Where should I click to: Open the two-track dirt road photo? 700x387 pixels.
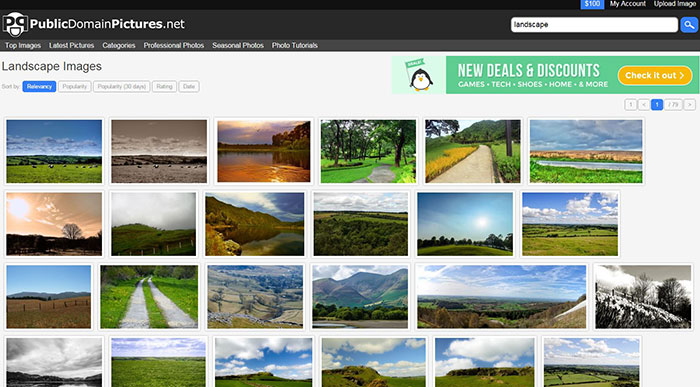pyautogui.click(x=149, y=297)
